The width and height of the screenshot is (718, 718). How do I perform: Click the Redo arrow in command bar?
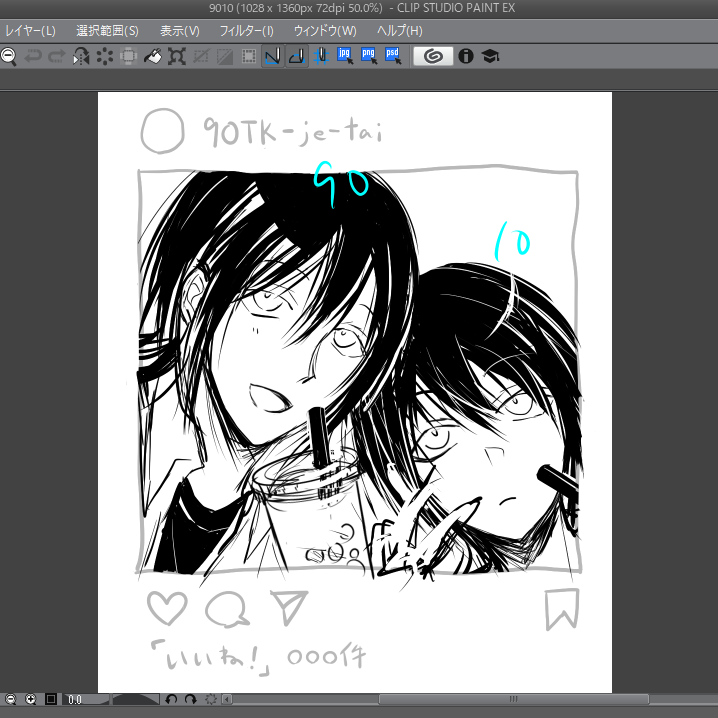point(57,57)
